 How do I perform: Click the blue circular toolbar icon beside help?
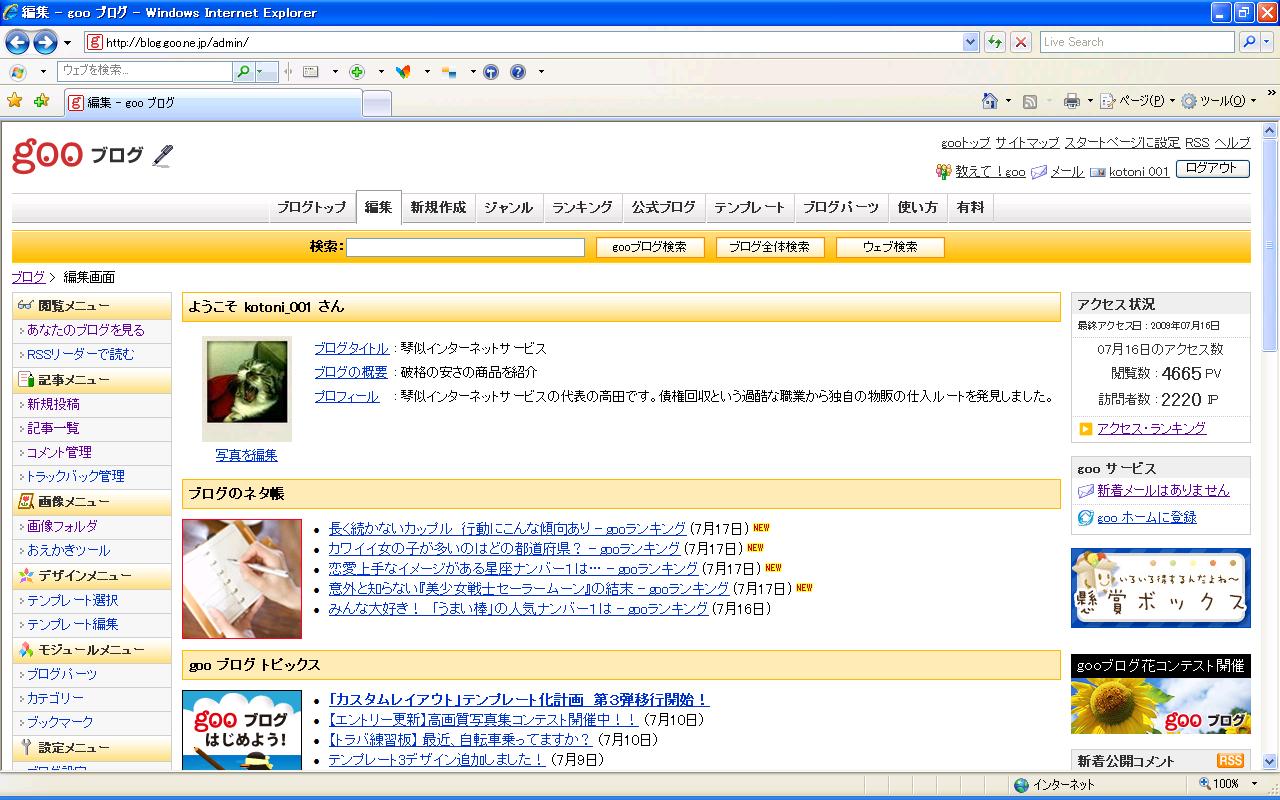pyautogui.click(x=490, y=72)
